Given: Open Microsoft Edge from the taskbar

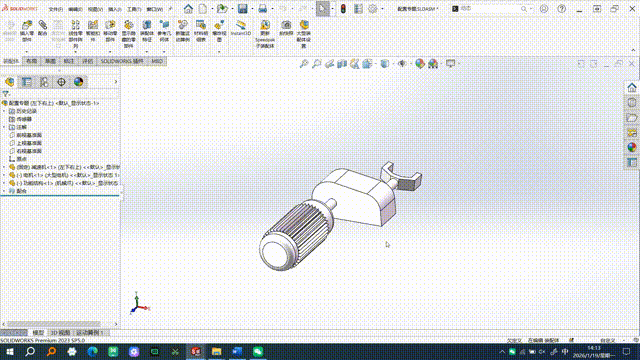Looking at the screenshot, I should [93, 351].
